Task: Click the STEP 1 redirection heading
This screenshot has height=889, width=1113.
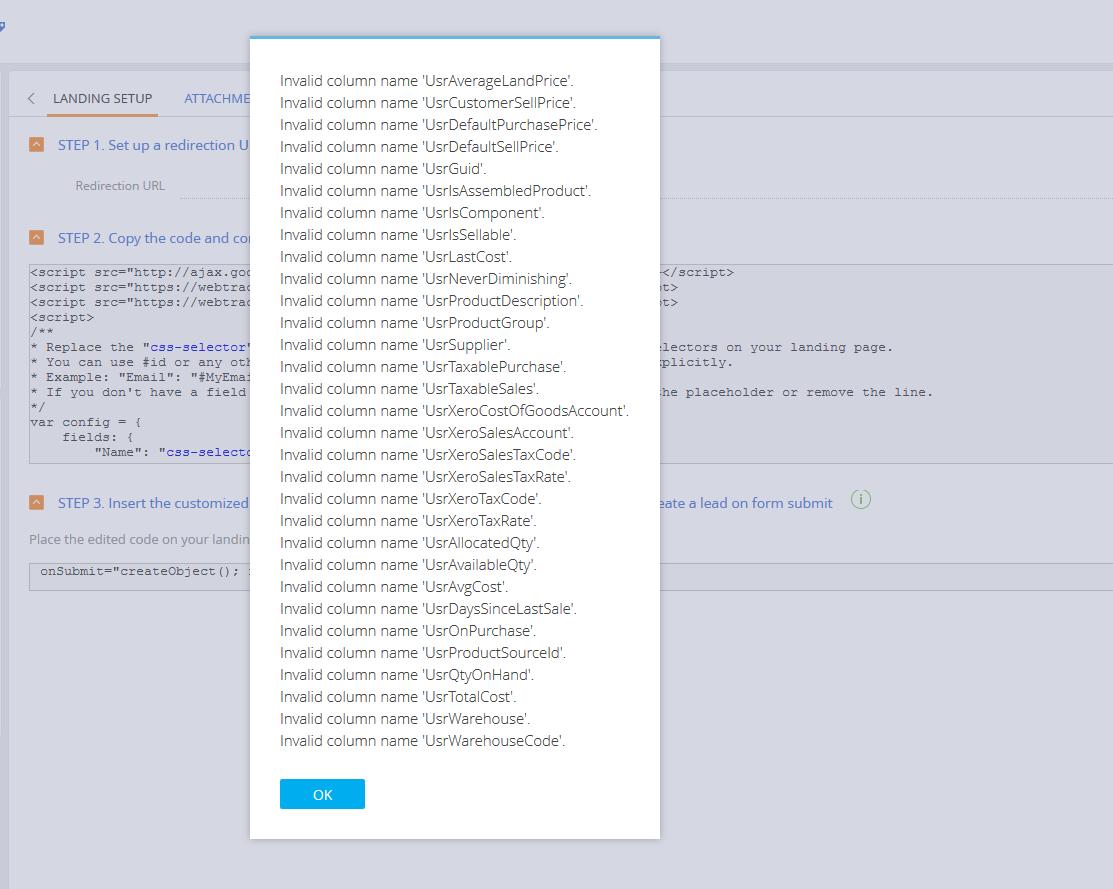Action: point(153,145)
